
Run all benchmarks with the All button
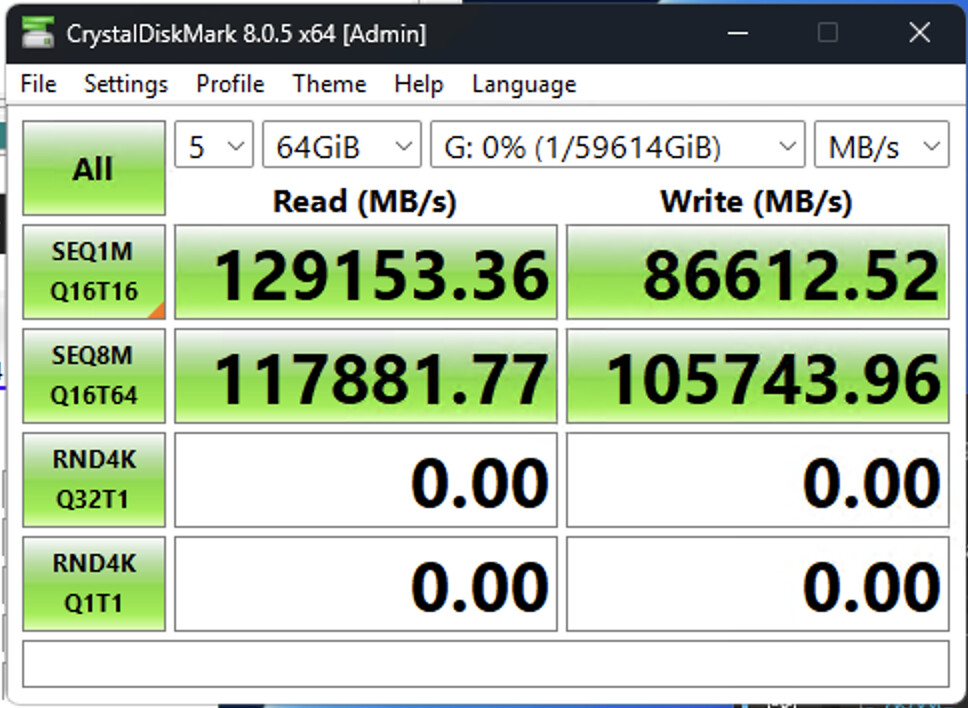coord(93,168)
